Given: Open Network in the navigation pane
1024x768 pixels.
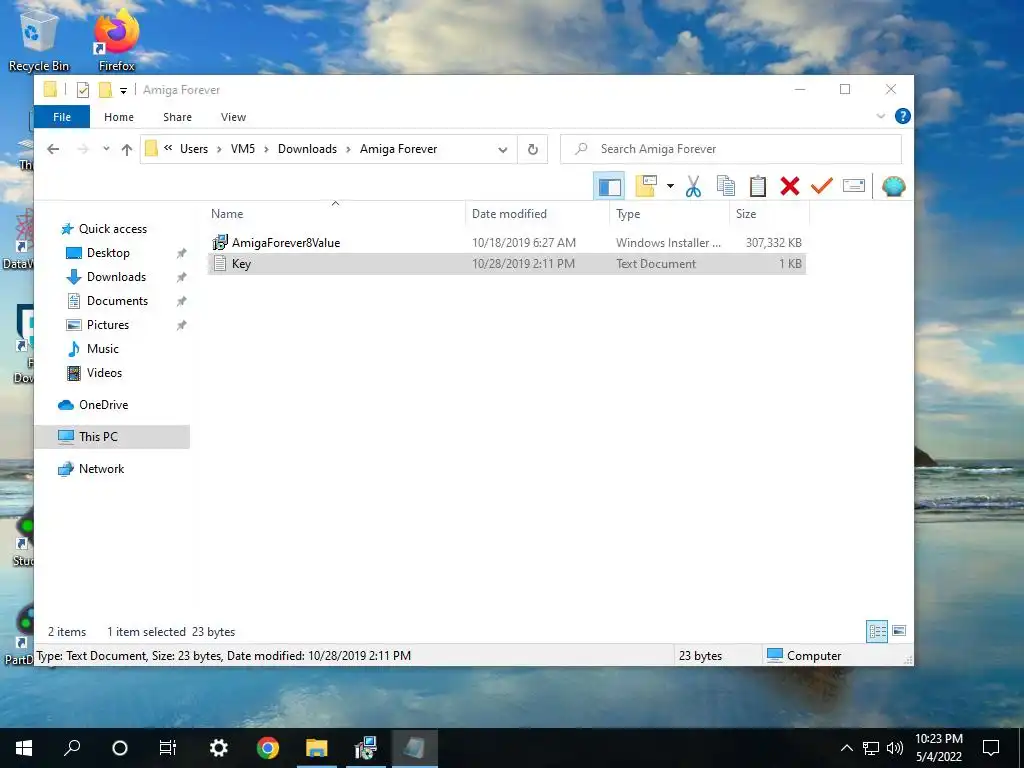Looking at the screenshot, I should click(x=101, y=469).
